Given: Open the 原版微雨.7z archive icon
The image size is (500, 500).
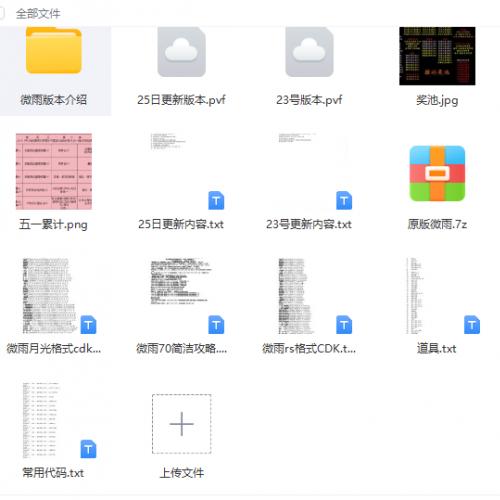Looking at the screenshot, I should click(x=437, y=173).
